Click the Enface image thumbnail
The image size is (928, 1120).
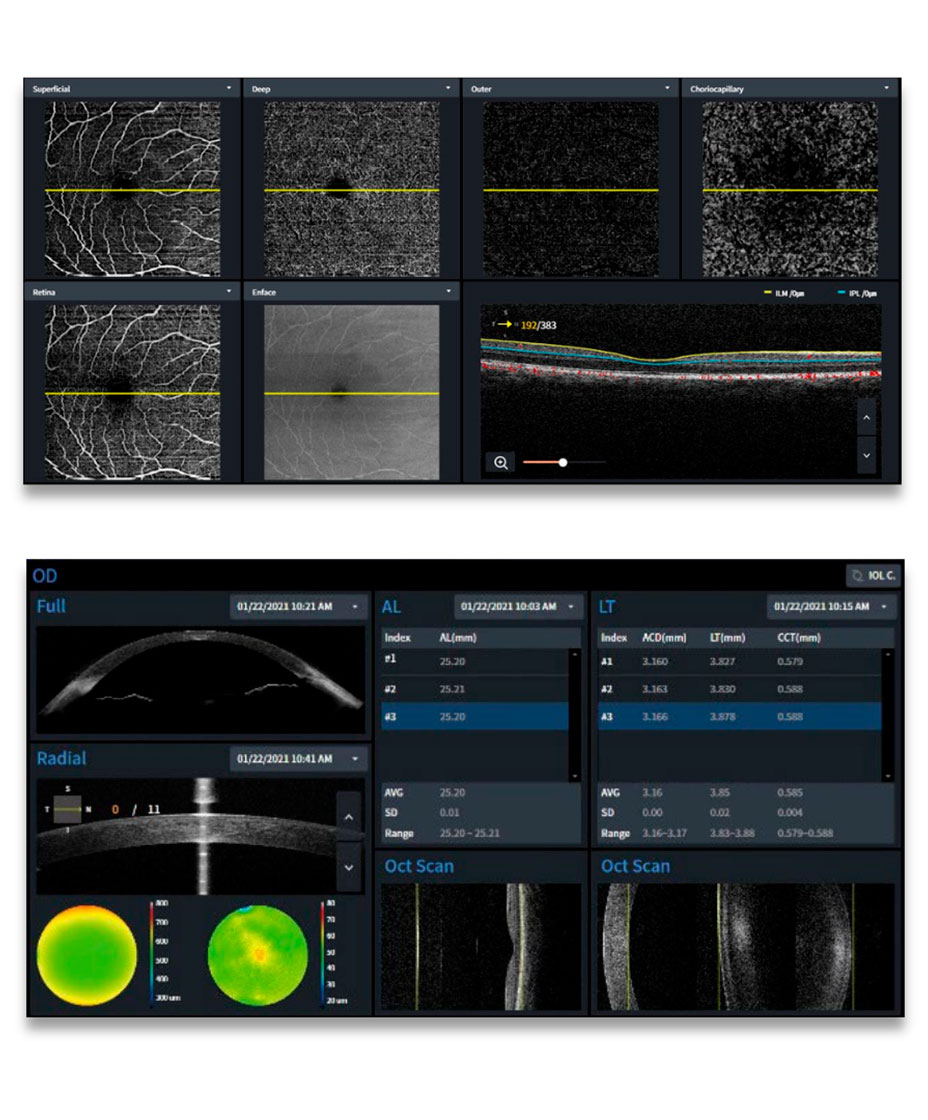point(351,393)
